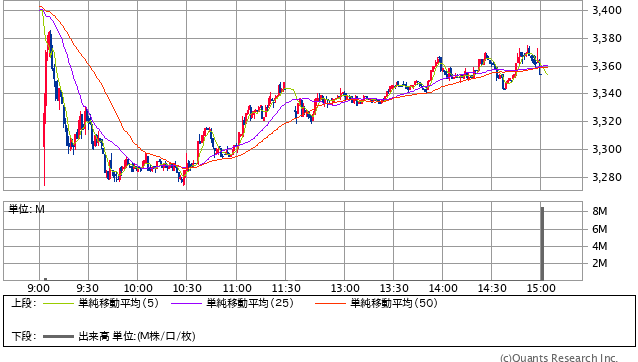Viewport: 638px width, 362px height.
Task: Click the 単位: M volume unit label
Action: click(x=27, y=209)
